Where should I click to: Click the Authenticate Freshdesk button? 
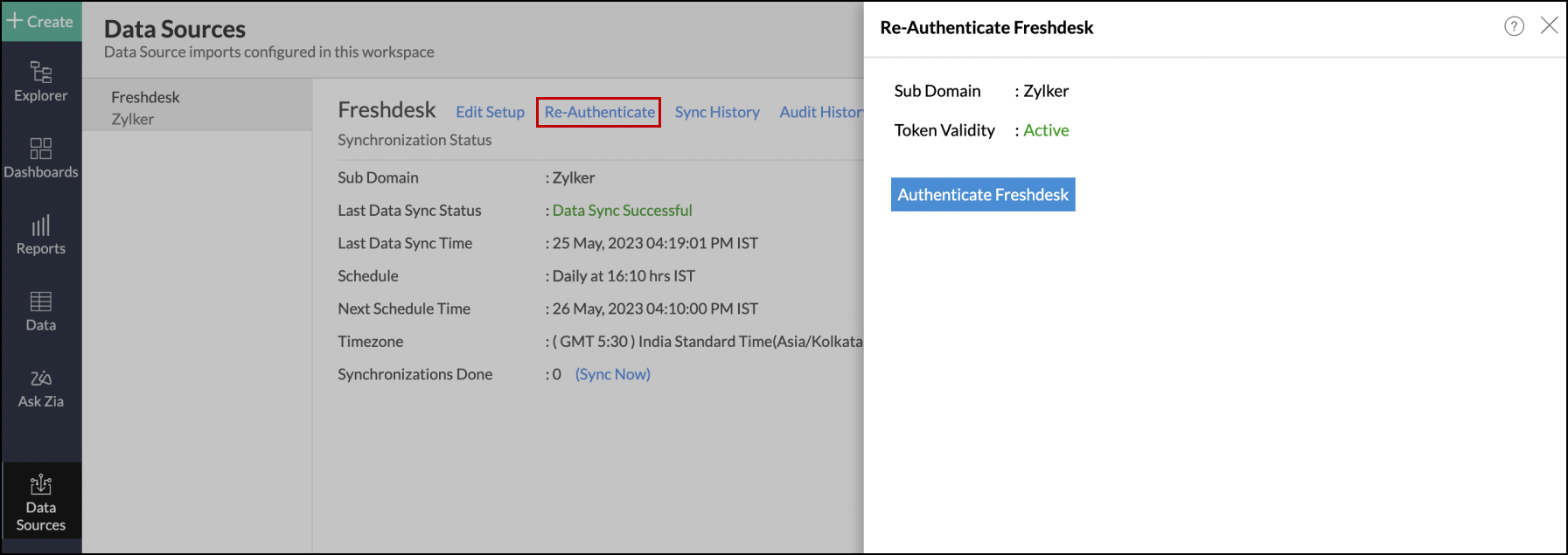tap(982, 194)
